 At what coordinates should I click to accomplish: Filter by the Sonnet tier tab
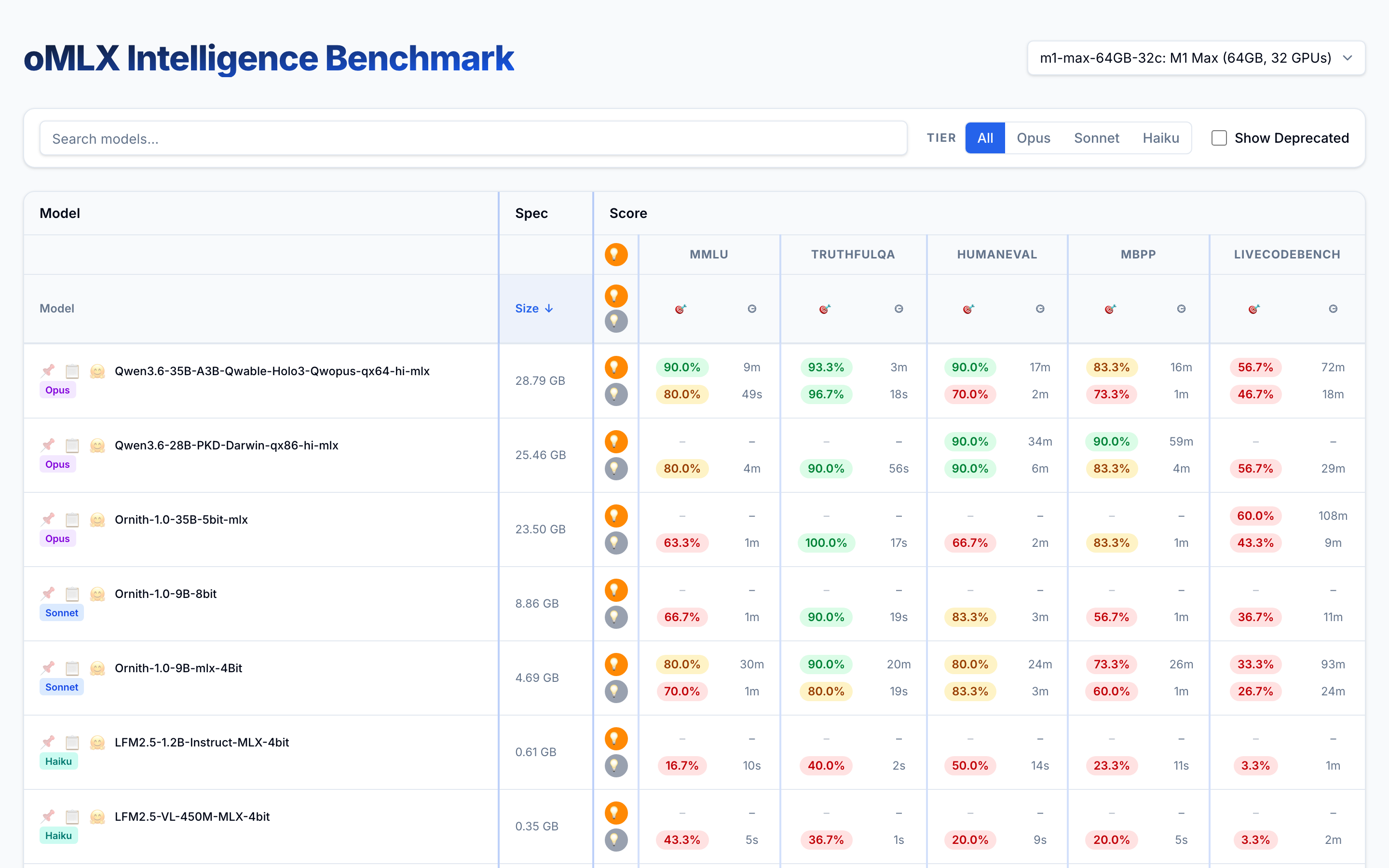click(x=1096, y=138)
